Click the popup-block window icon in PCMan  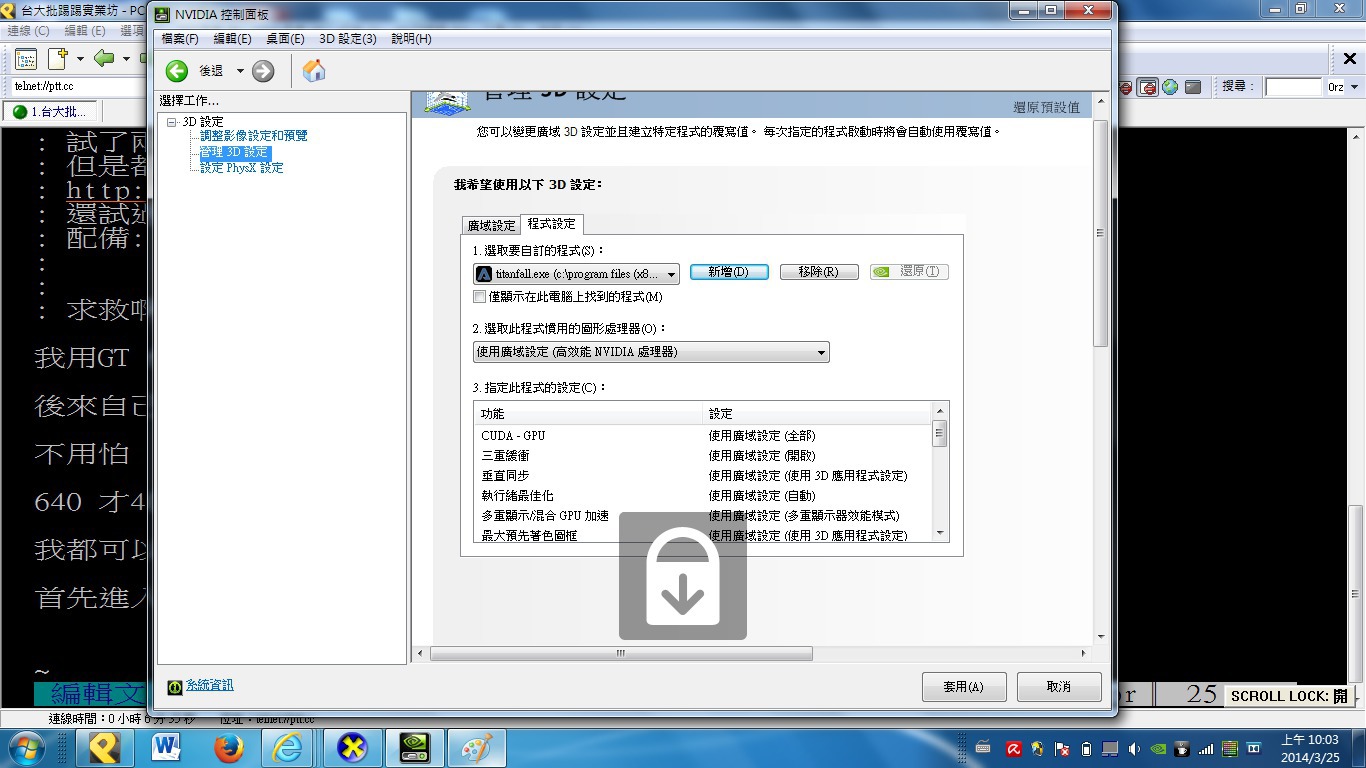pos(1148,87)
